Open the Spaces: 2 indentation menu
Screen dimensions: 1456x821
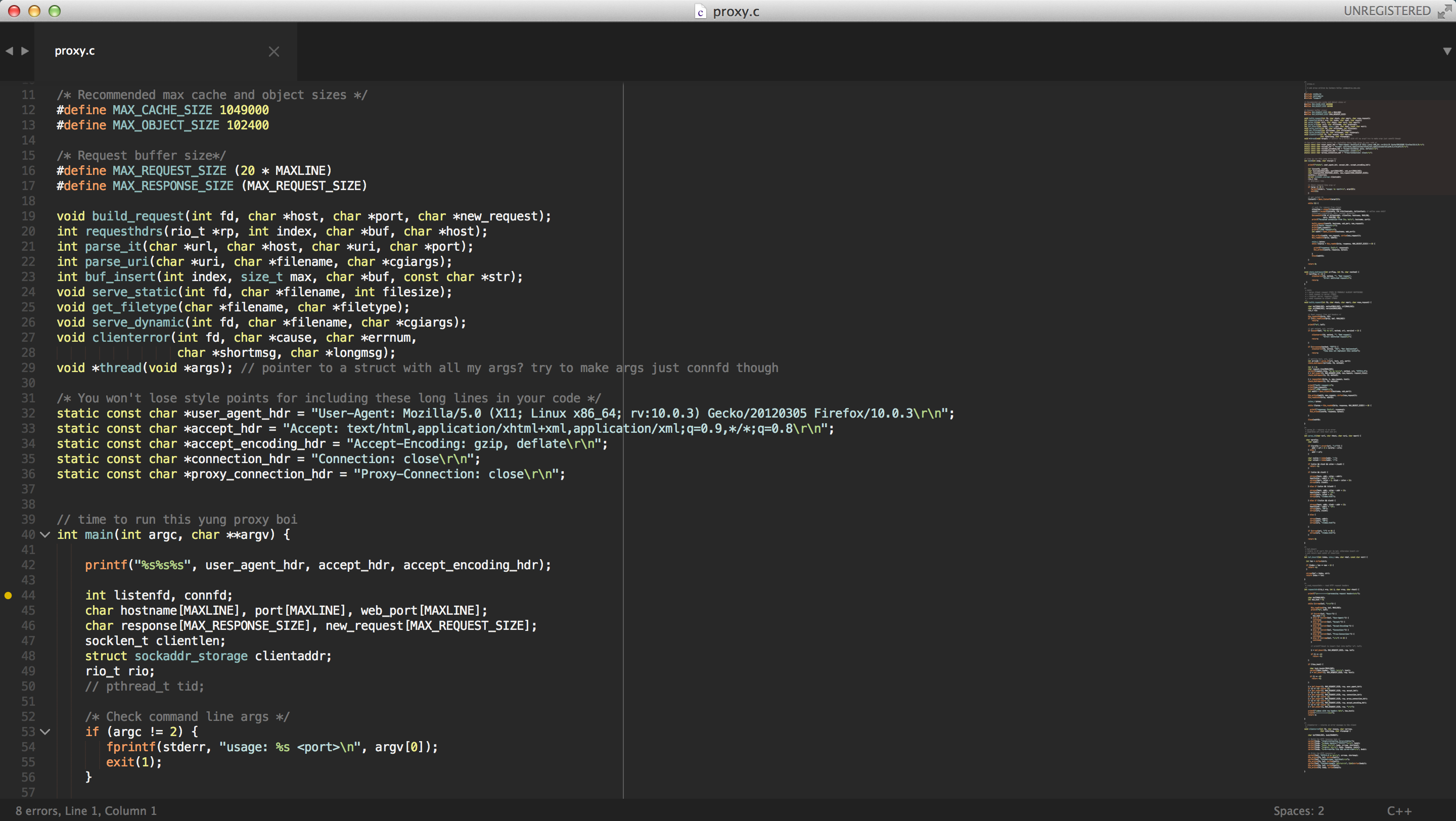click(1298, 811)
